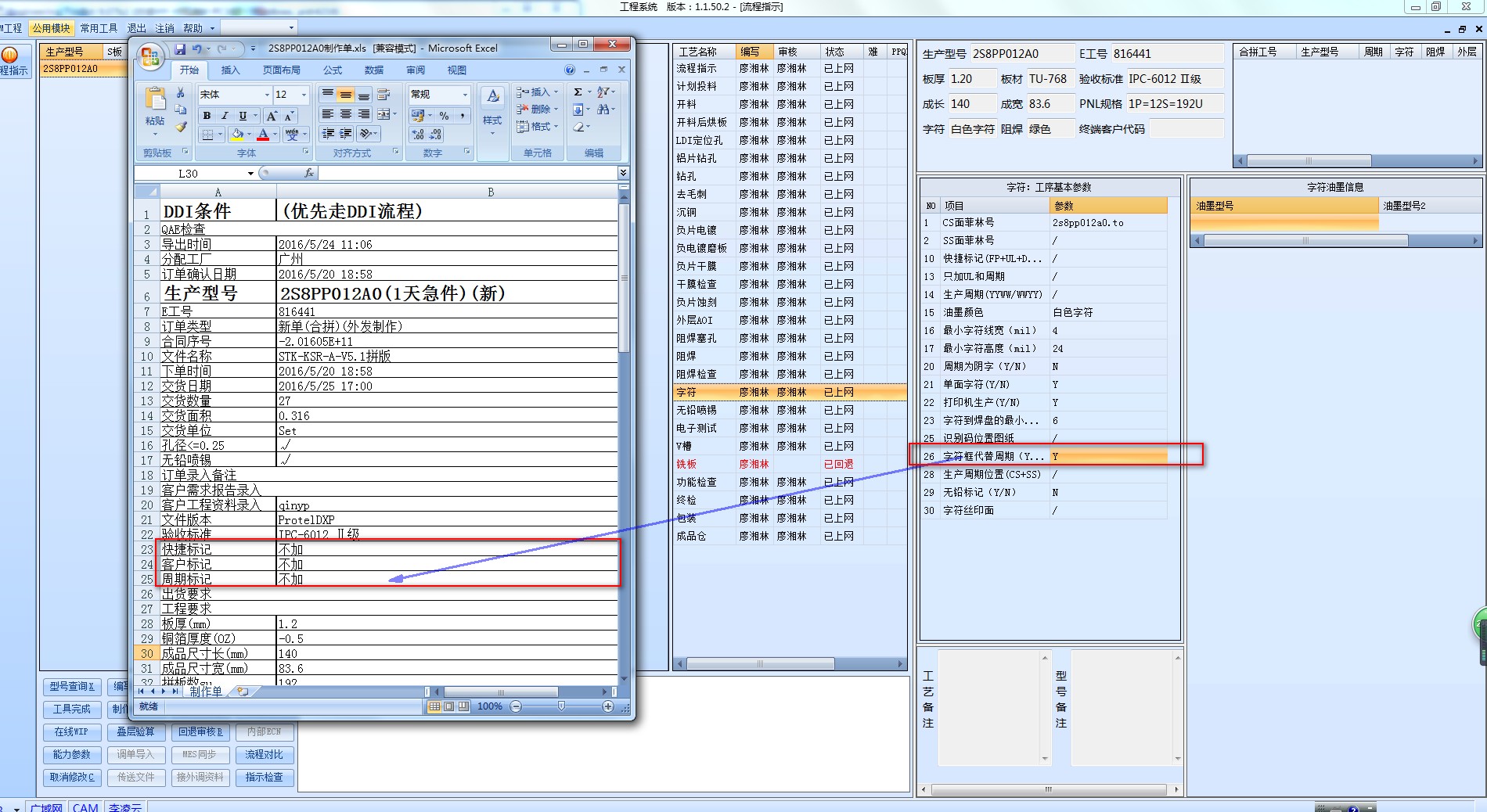The height and width of the screenshot is (812, 1487).
Task: Click cell B6 with 2S8PP012A0(1天急件)(新)
Action: (448, 293)
